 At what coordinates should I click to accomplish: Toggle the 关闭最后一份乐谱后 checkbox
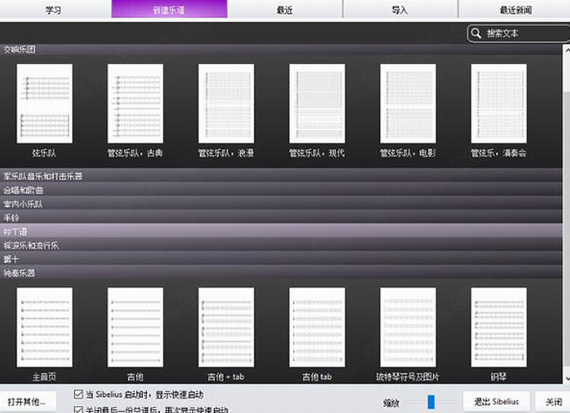tap(78, 410)
